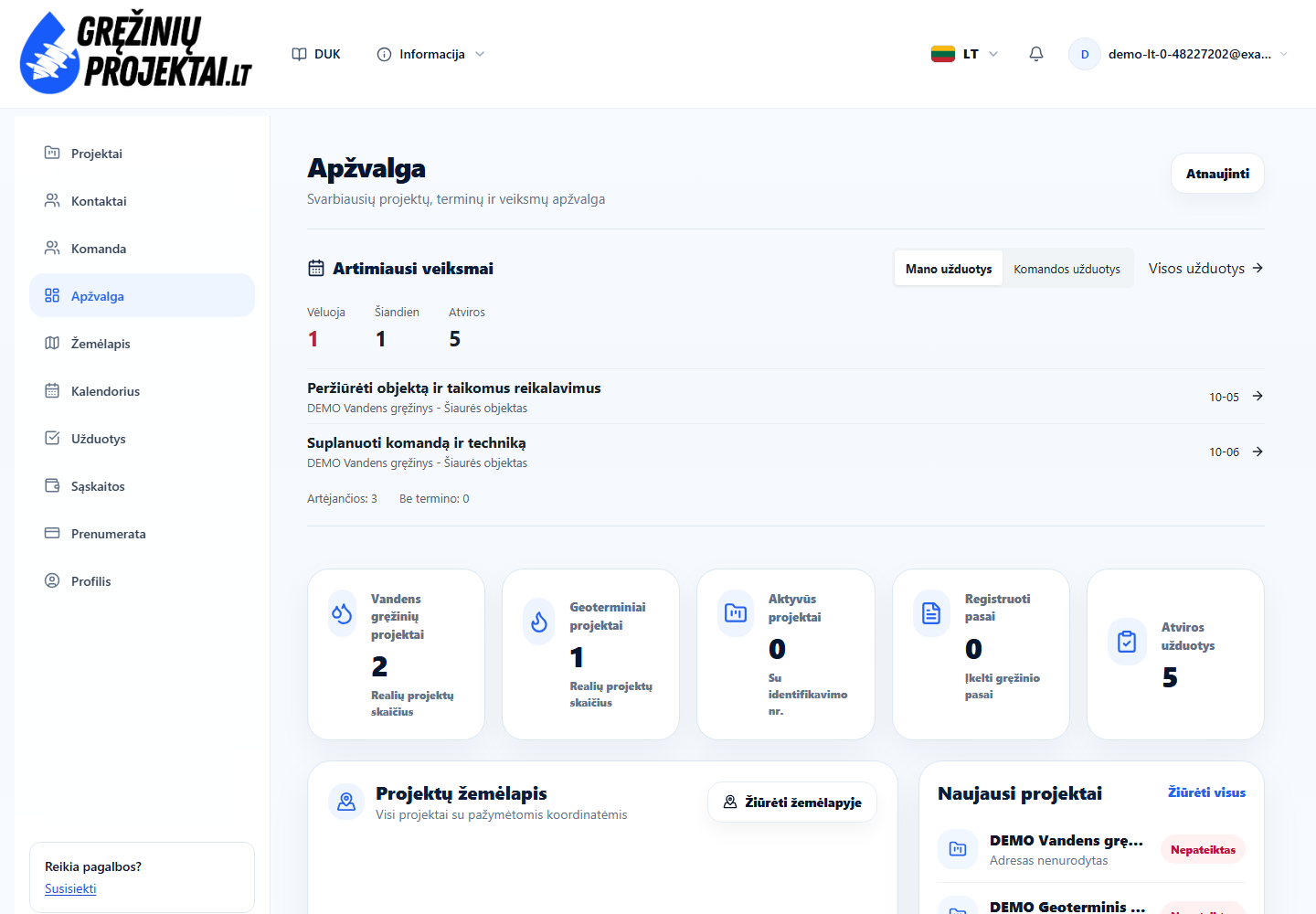Open the 10-06 task arrow
The width and height of the screenshot is (1316, 914).
1258,452
